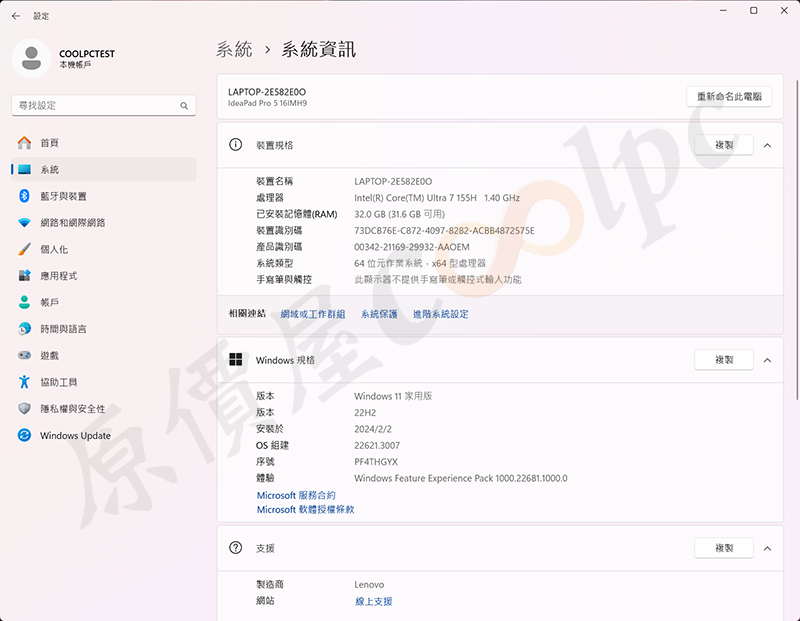
Task: Open the 進階系統設定 link
Action: [441, 314]
